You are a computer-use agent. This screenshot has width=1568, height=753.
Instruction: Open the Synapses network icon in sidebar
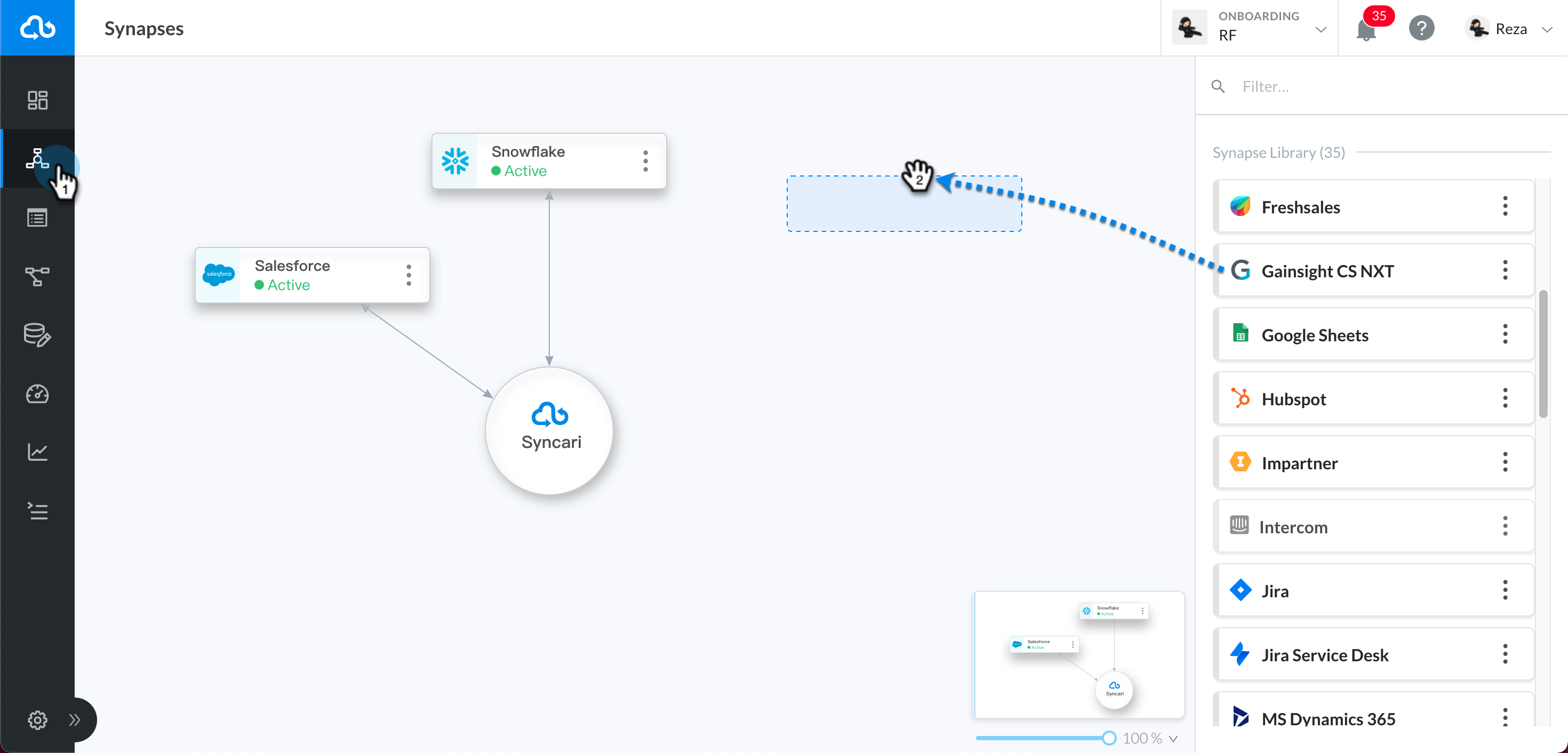pos(37,158)
